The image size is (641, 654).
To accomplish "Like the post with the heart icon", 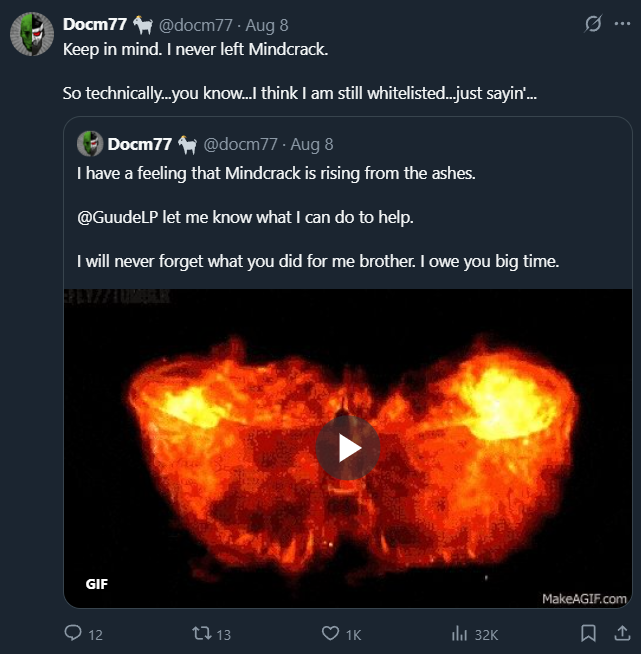I will (330, 633).
